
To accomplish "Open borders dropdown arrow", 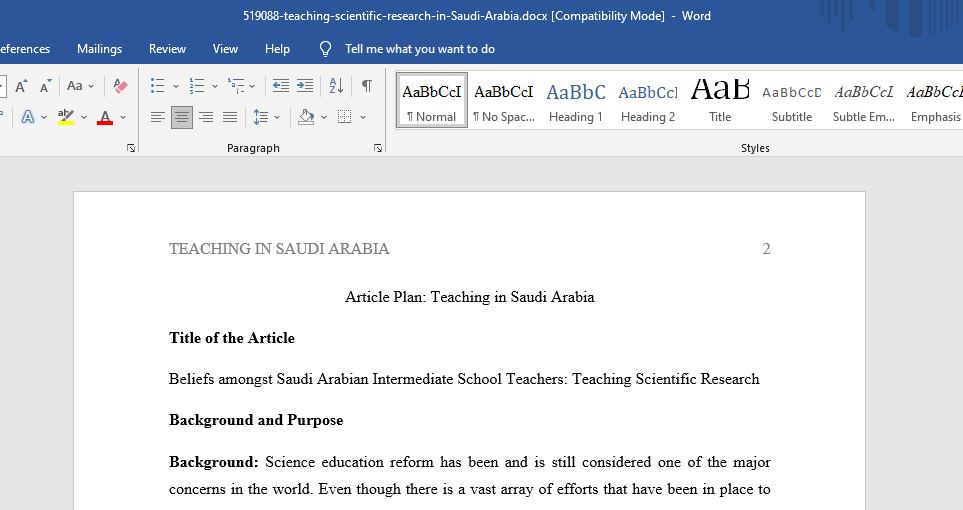I will [363, 117].
